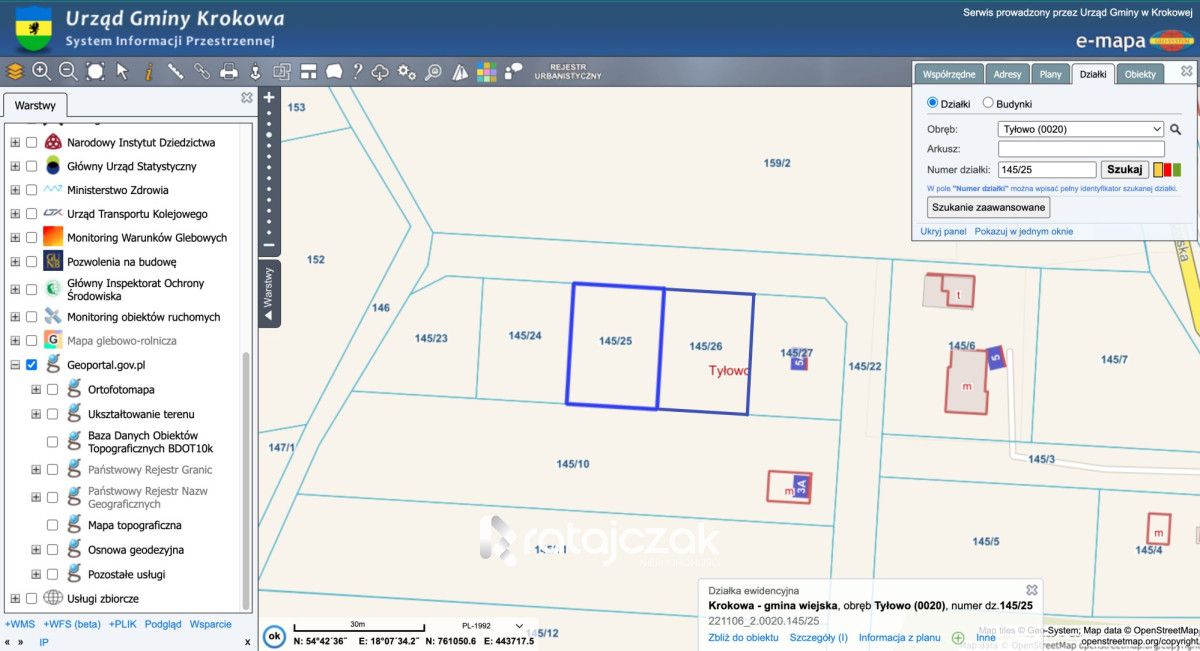Expand Ukształtowanie terenu sublayer node
This screenshot has height=651, width=1200.
point(36,414)
